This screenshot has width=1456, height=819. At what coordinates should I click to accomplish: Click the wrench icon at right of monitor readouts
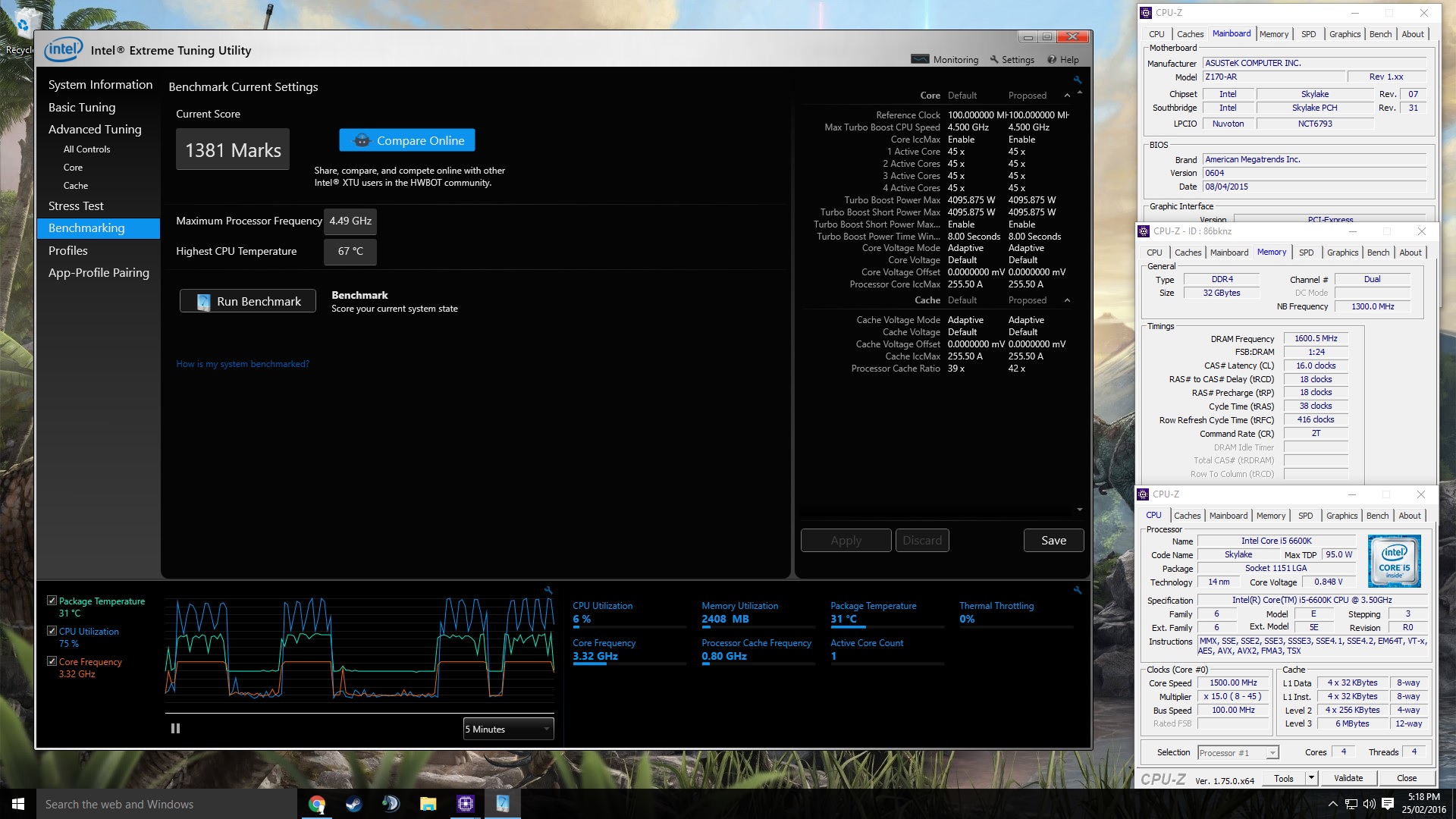point(1077,590)
